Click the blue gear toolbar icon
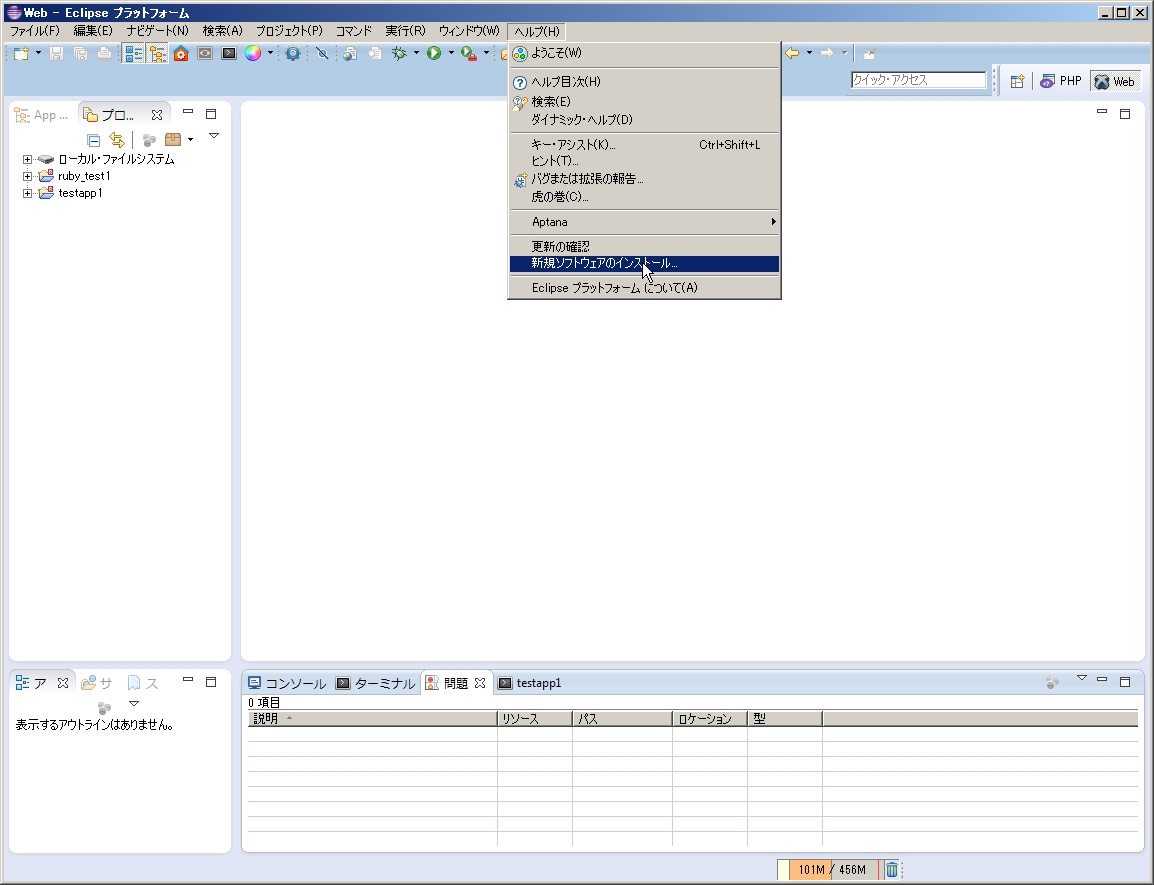 293,53
